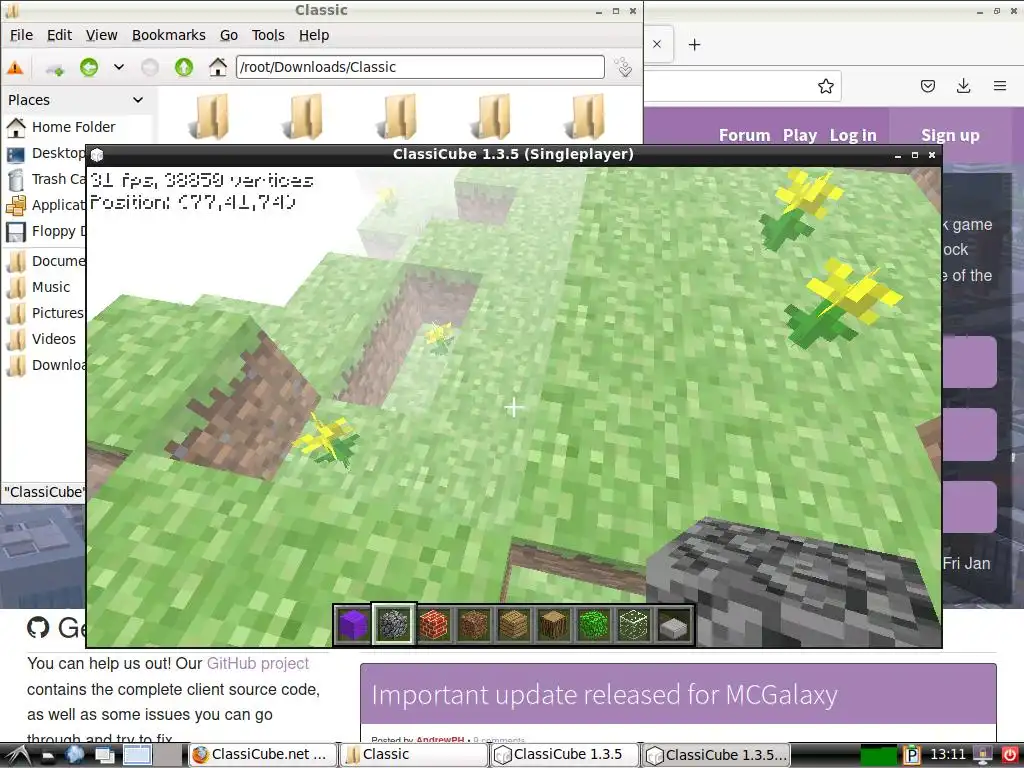
Task: Close the current browser tab
Action: pyautogui.click(x=657, y=44)
